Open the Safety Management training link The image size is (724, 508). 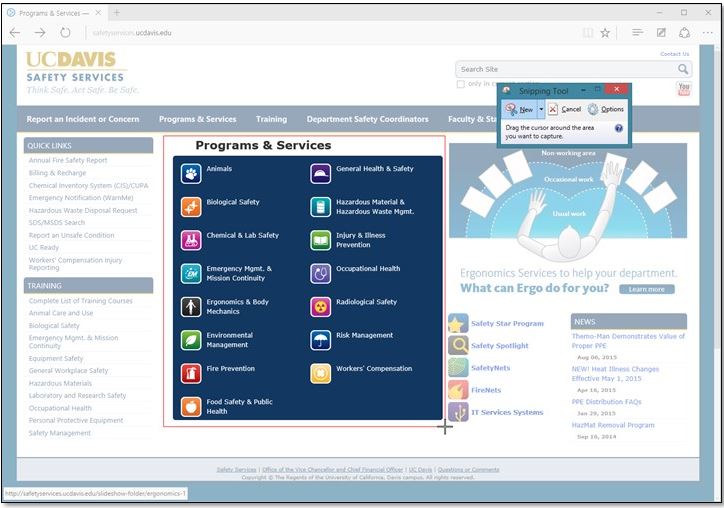tap(60, 433)
